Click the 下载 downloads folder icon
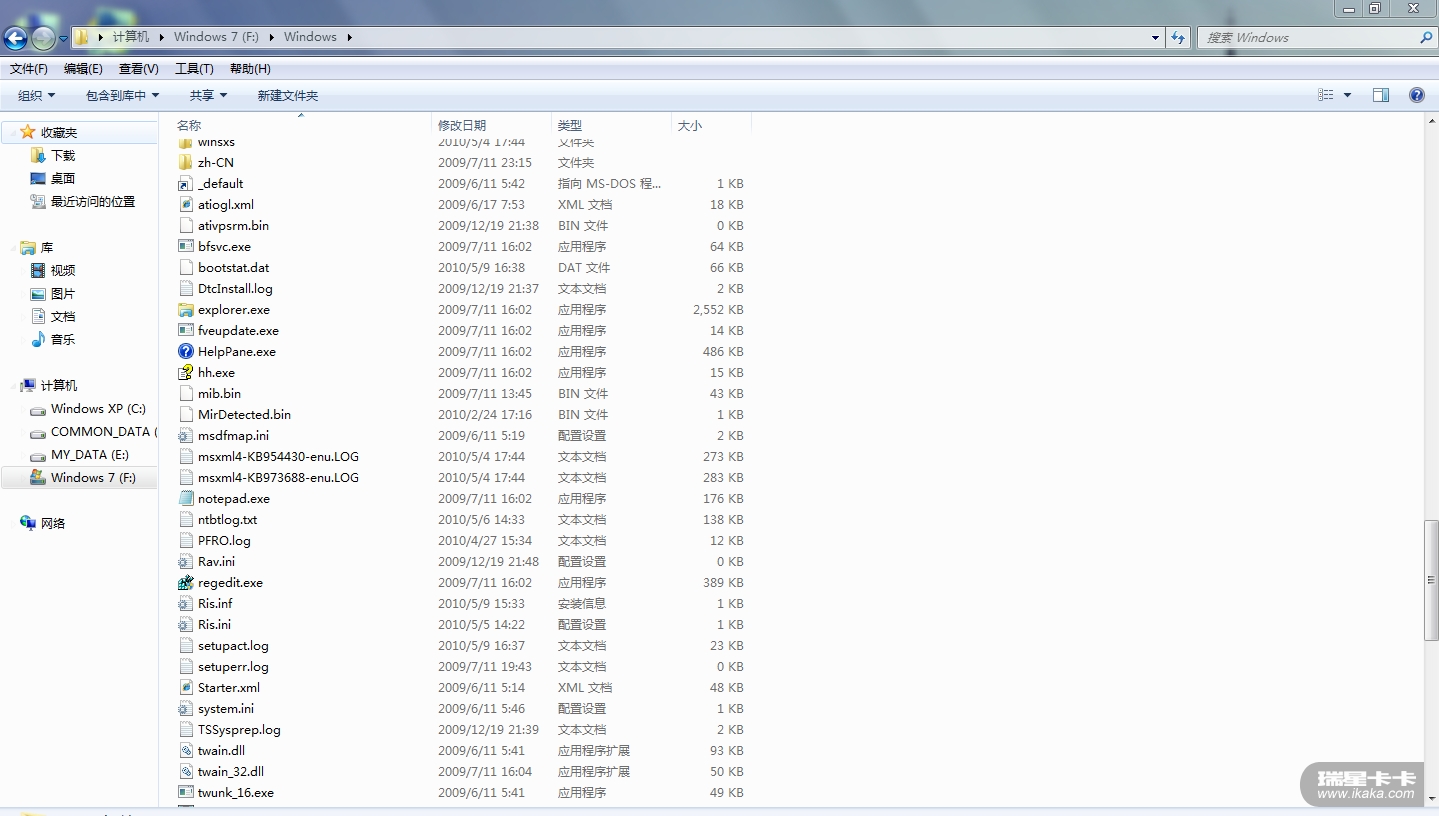 38,156
